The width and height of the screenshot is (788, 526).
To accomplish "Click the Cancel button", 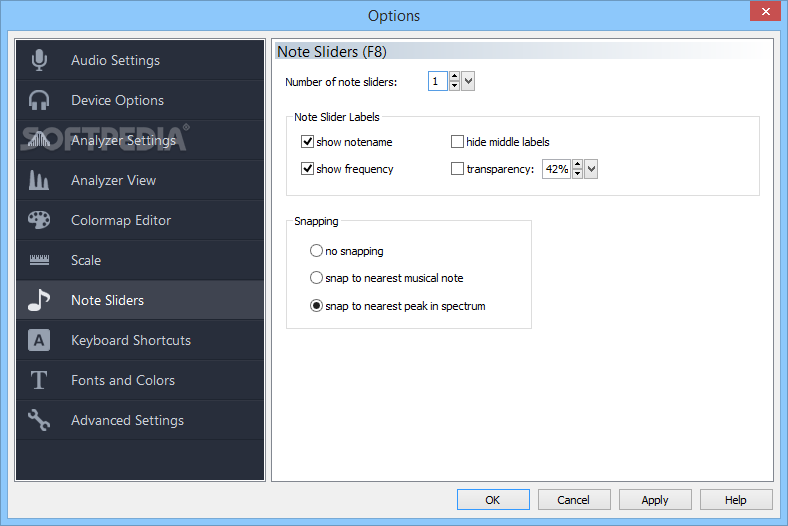I will 574,500.
